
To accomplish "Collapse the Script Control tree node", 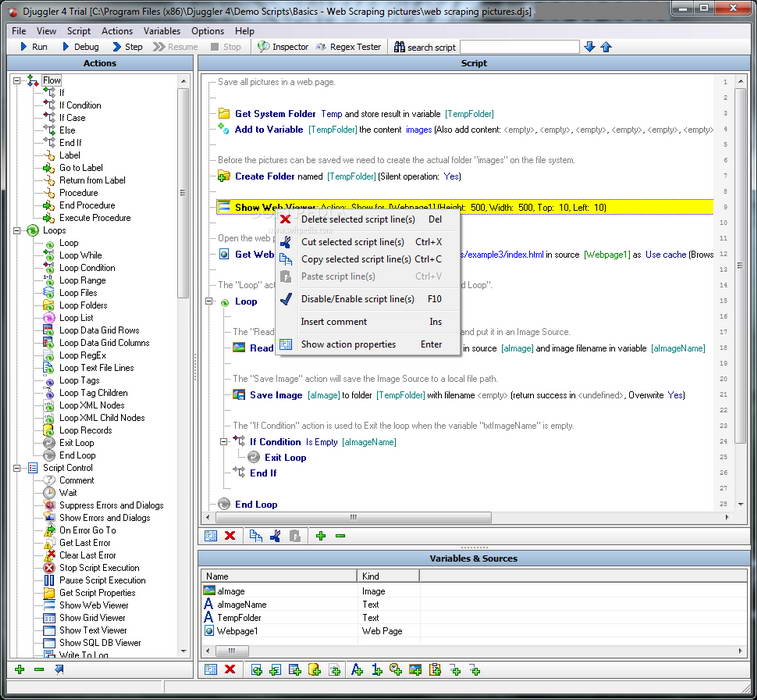I will [17, 468].
